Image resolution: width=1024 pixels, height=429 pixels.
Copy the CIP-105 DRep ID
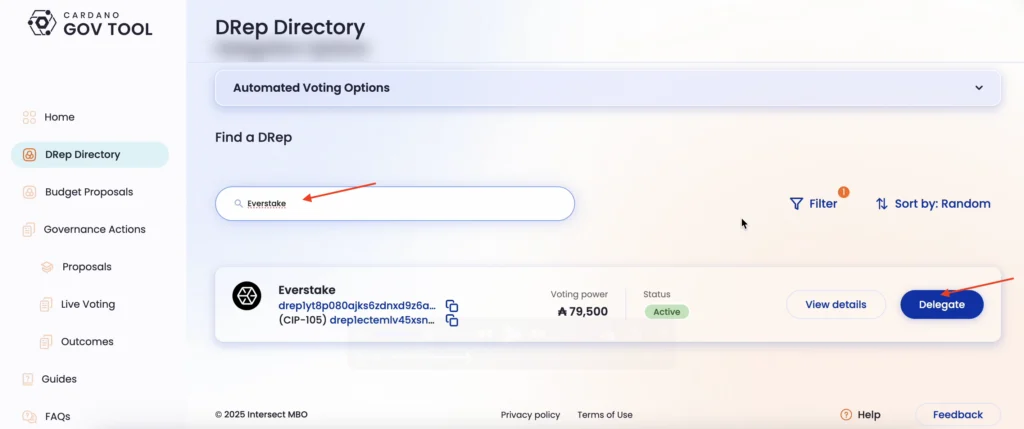pos(451,320)
